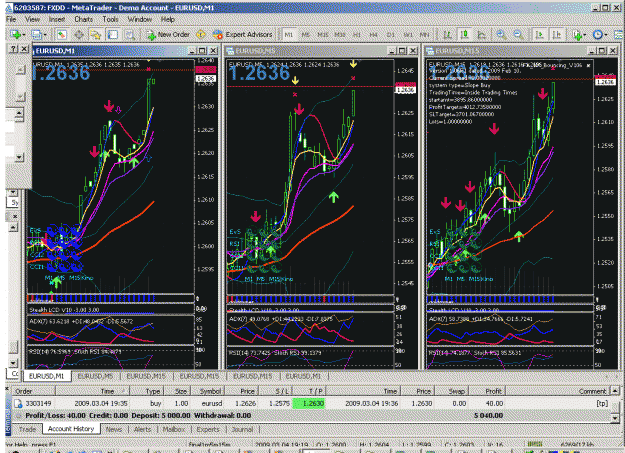625x453 pixels.
Task: Toggle the Navigator panel icon
Action: pos(96,35)
